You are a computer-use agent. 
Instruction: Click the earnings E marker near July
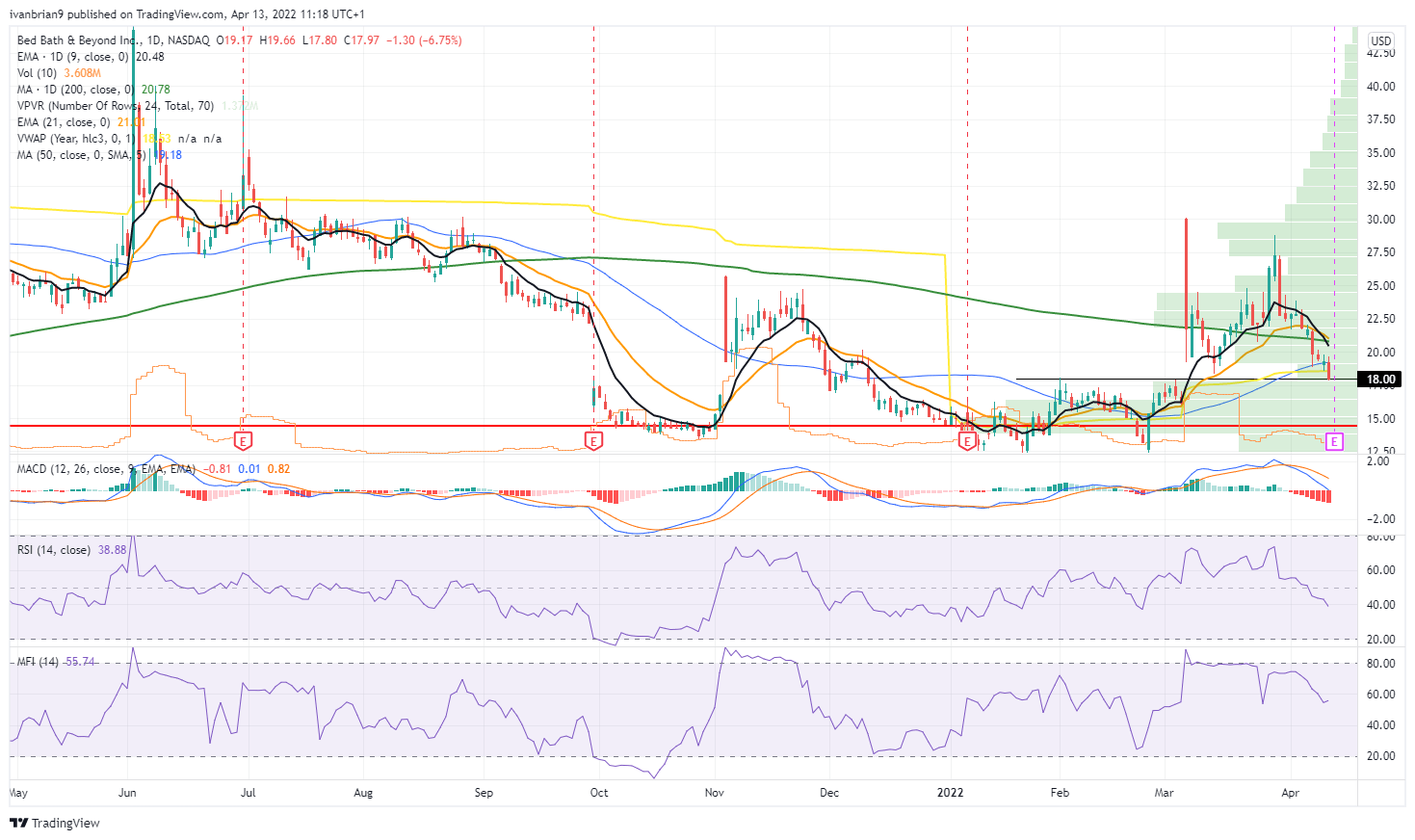coord(244,440)
